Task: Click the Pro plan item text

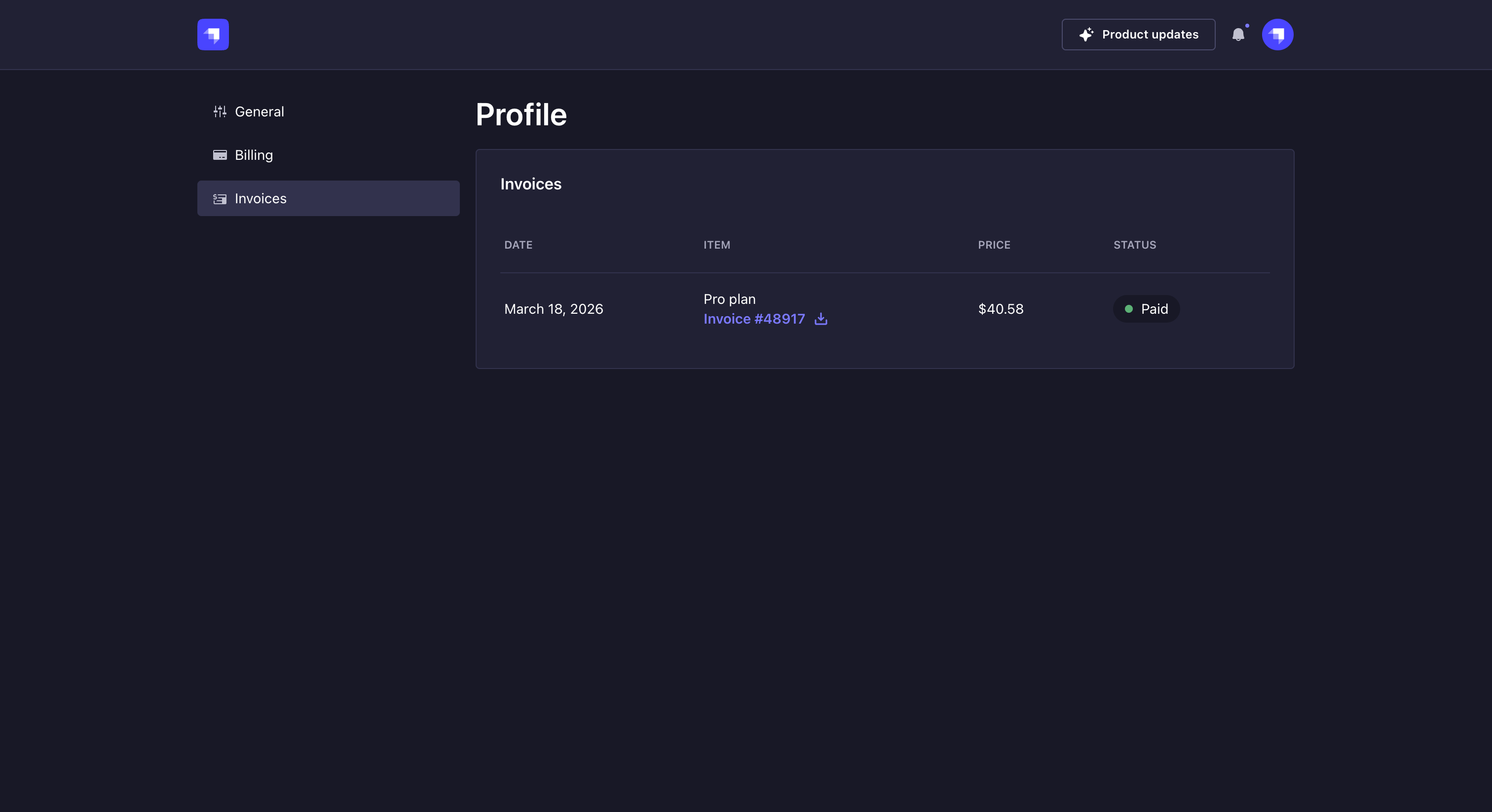Action: [729, 299]
